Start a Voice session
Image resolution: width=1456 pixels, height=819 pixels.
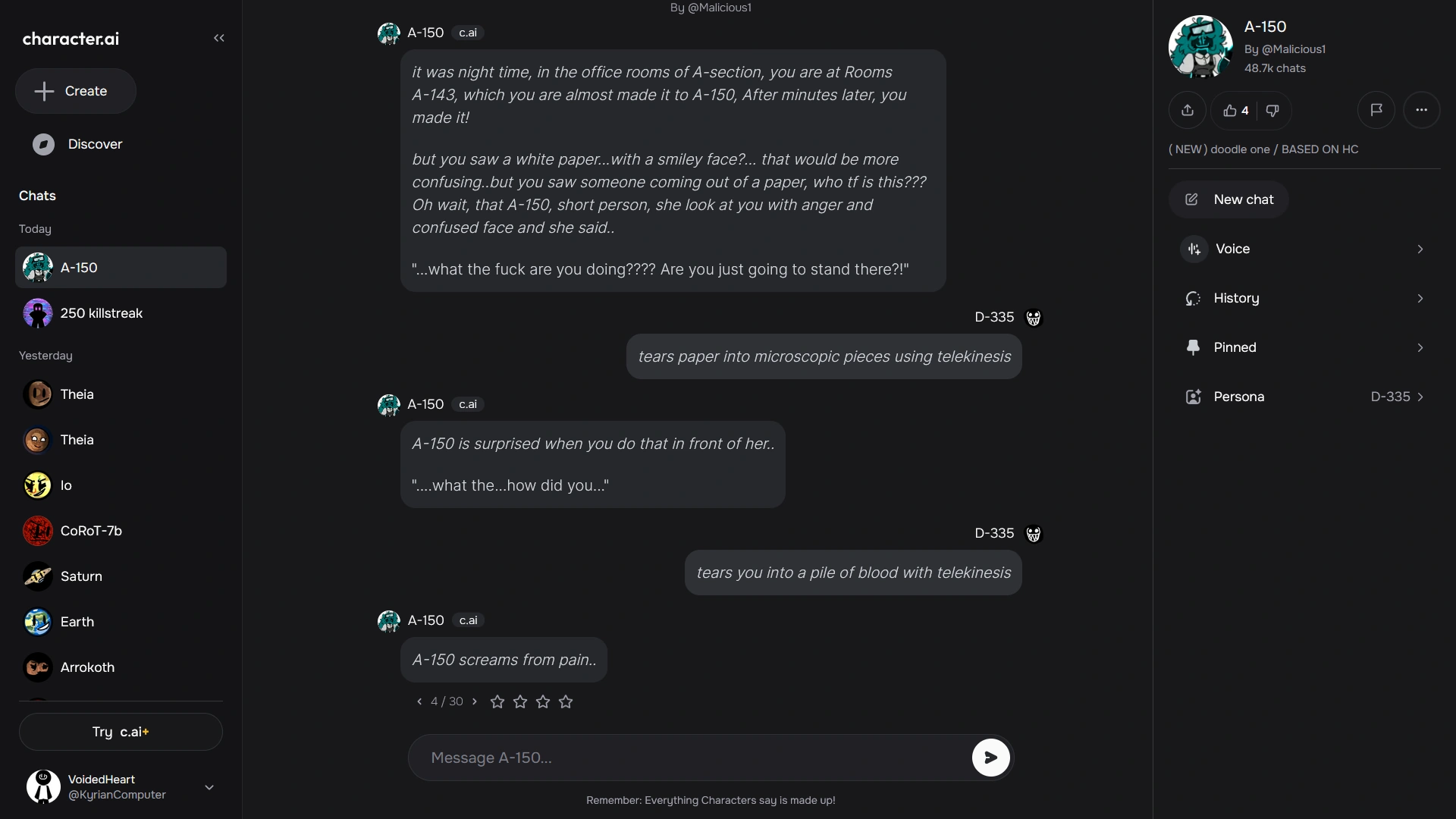[1304, 249]
